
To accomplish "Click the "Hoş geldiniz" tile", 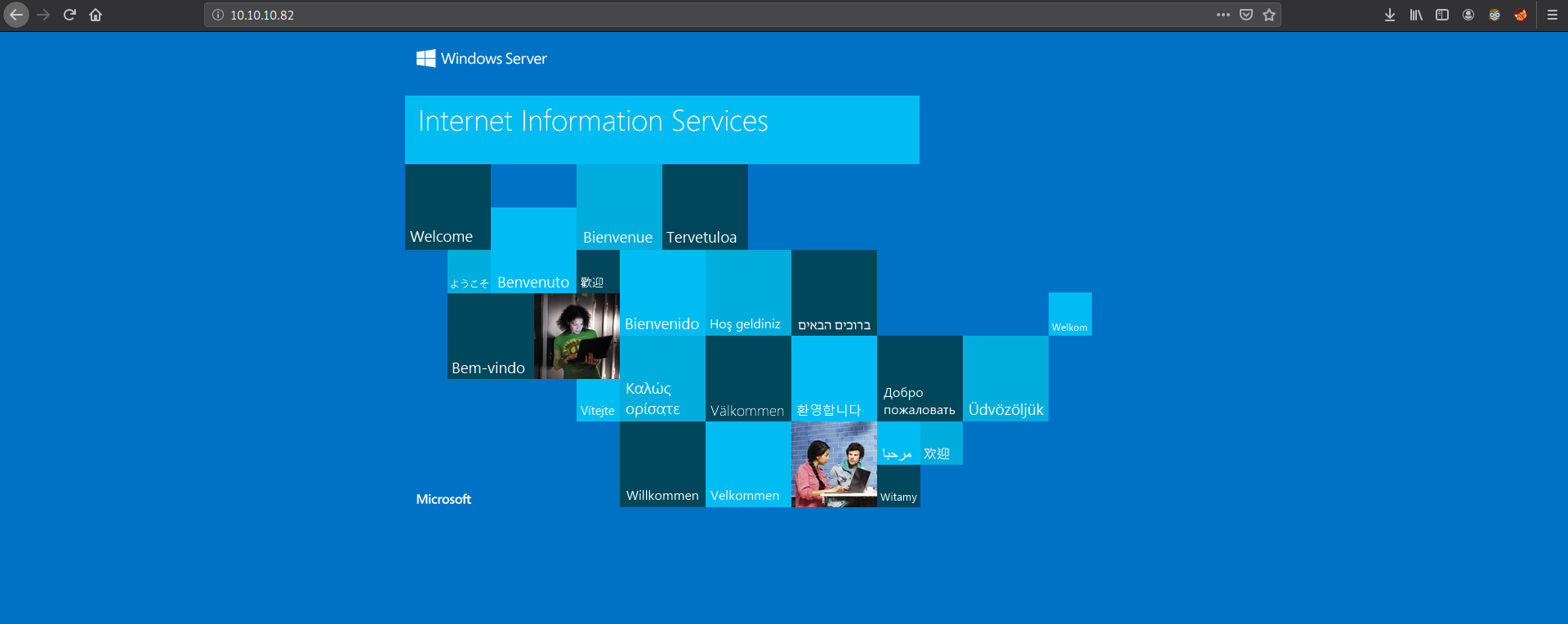I will pyautogui.click(x=748, y=292).
